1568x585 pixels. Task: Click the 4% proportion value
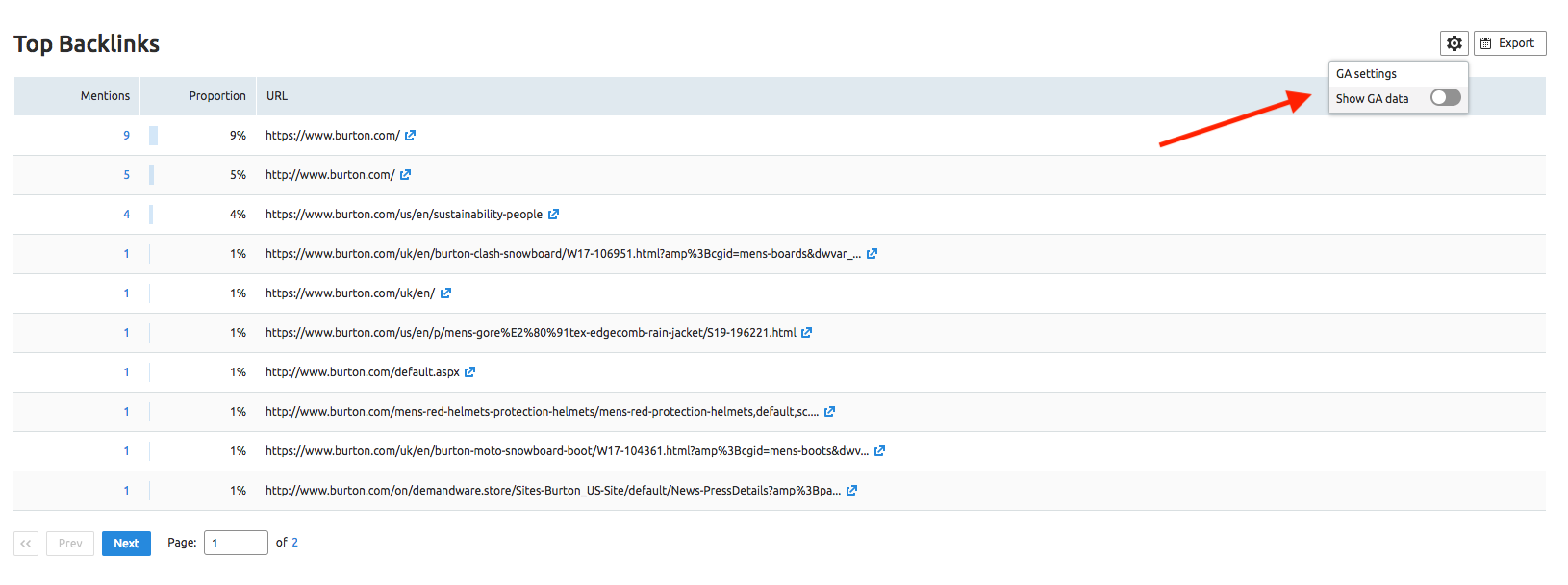tap(238, 215)
